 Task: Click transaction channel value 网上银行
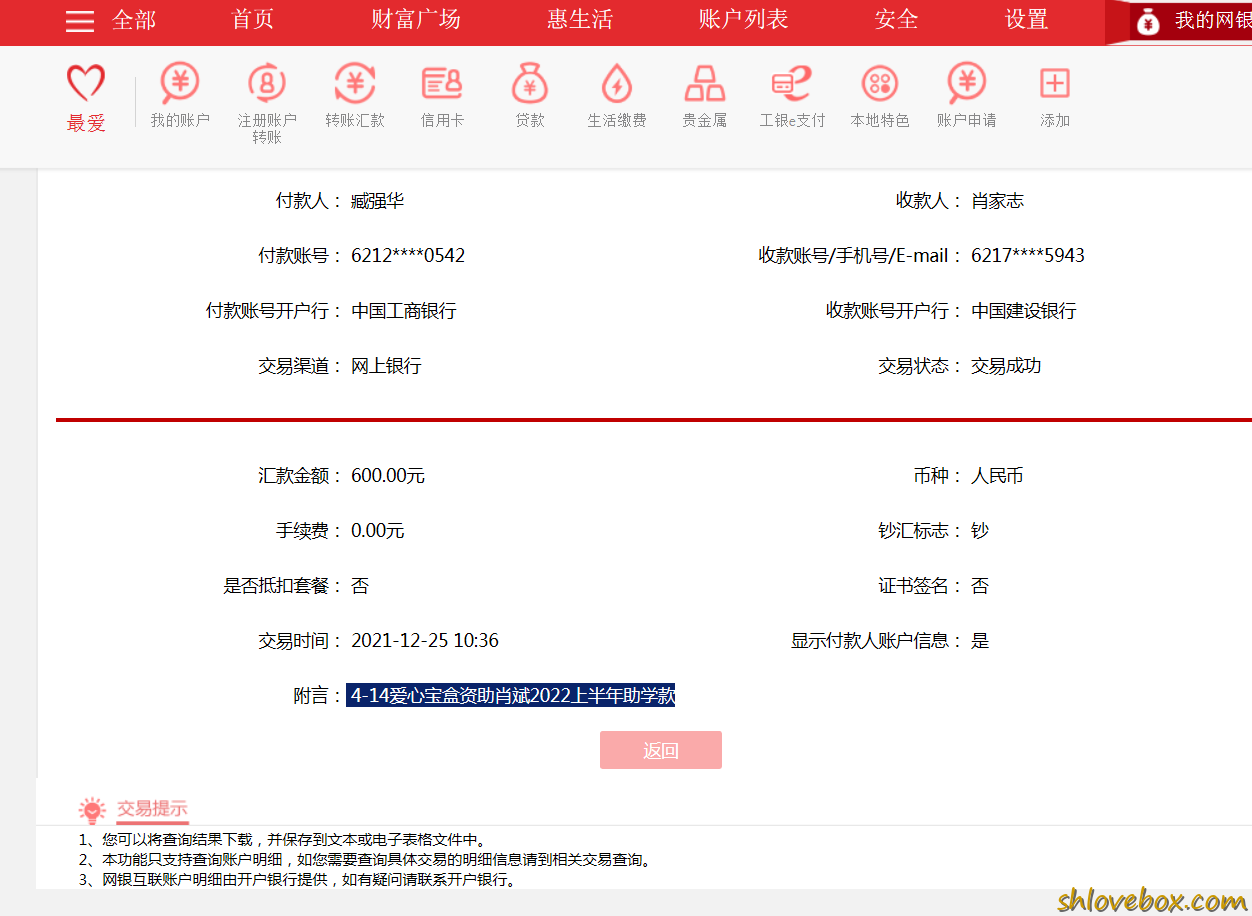(x=386, y=366)
